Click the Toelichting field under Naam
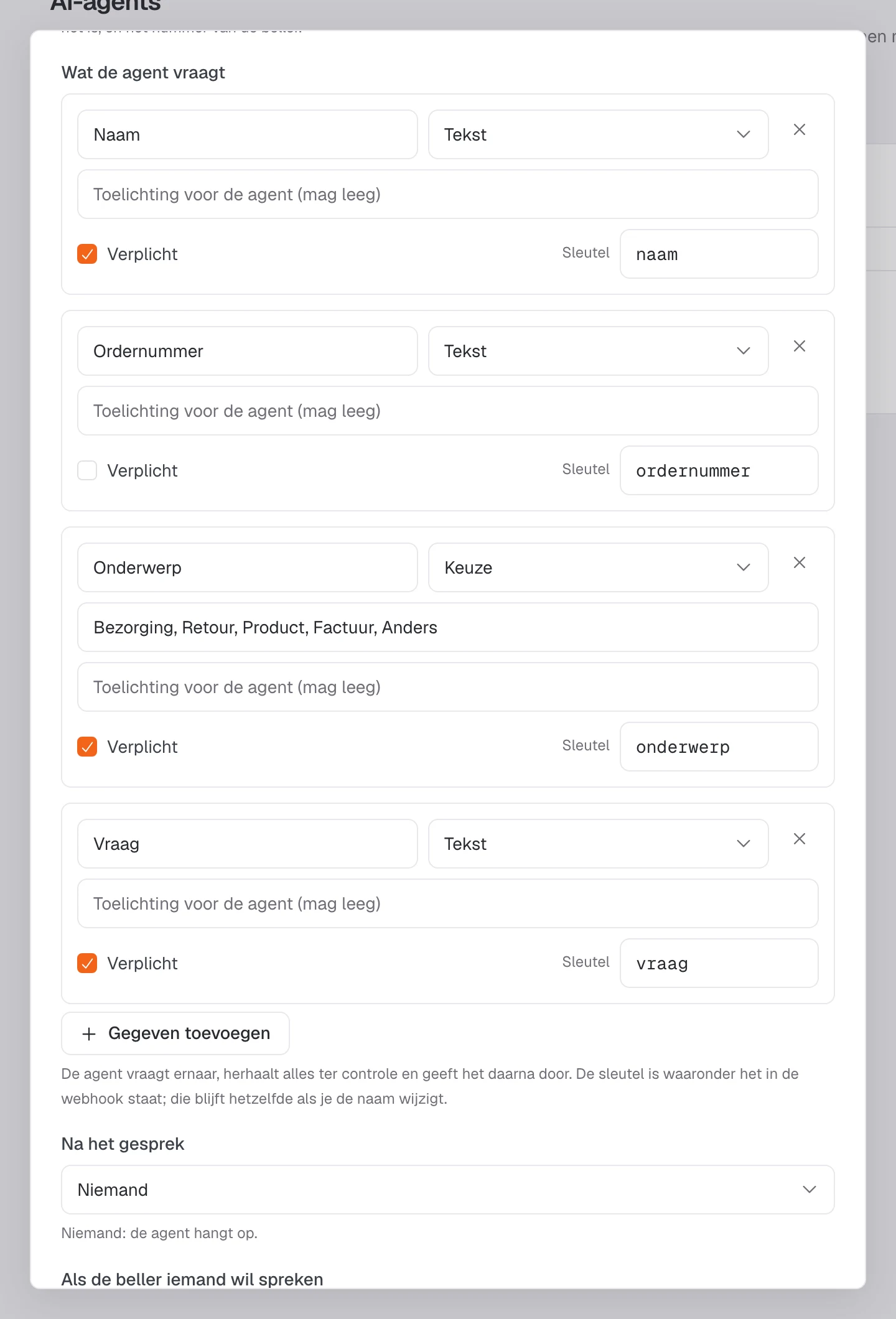 coord(448,194)
